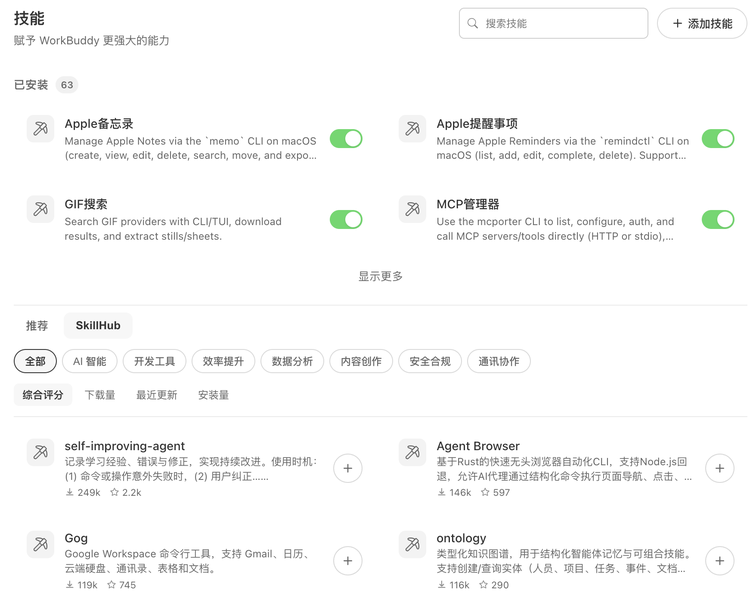Click the Apple备忘录 skill icon

pos(40,129)
